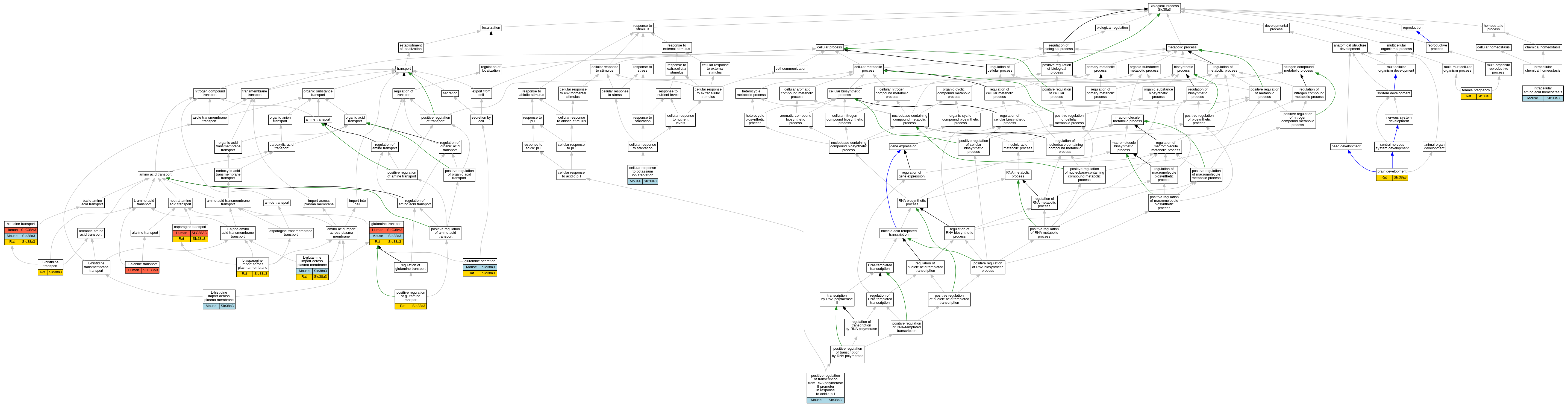Click the 'RNA biosynthetic process' node

(x=912, y=203)
